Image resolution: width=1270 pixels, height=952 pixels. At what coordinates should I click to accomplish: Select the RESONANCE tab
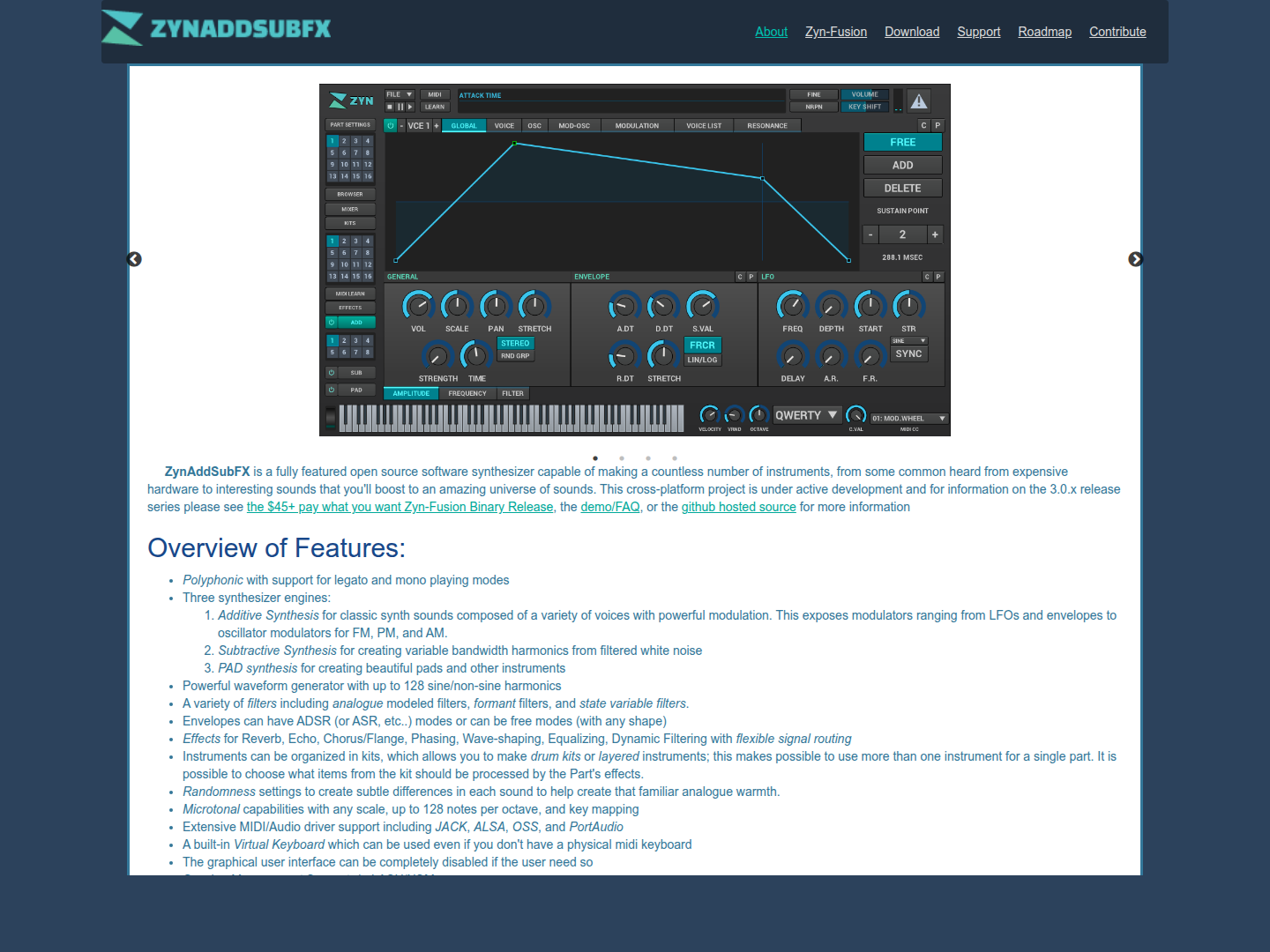pos(767,126)
